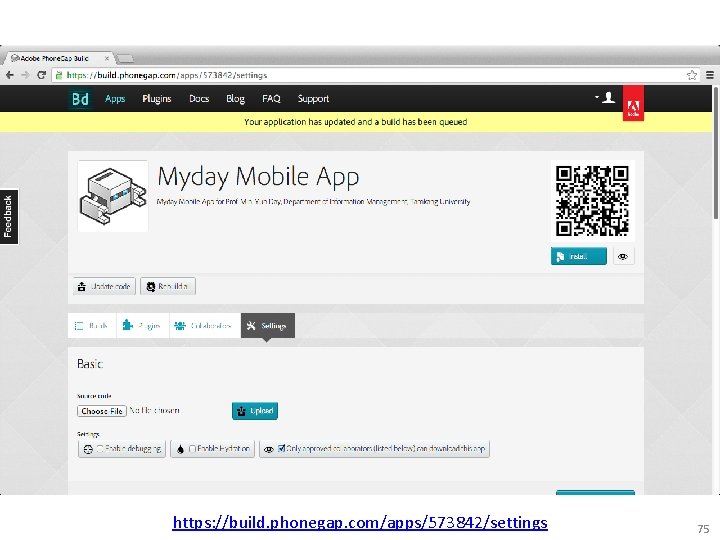Click the blue install button under QR code
The image size is (720, 540).
579,256
